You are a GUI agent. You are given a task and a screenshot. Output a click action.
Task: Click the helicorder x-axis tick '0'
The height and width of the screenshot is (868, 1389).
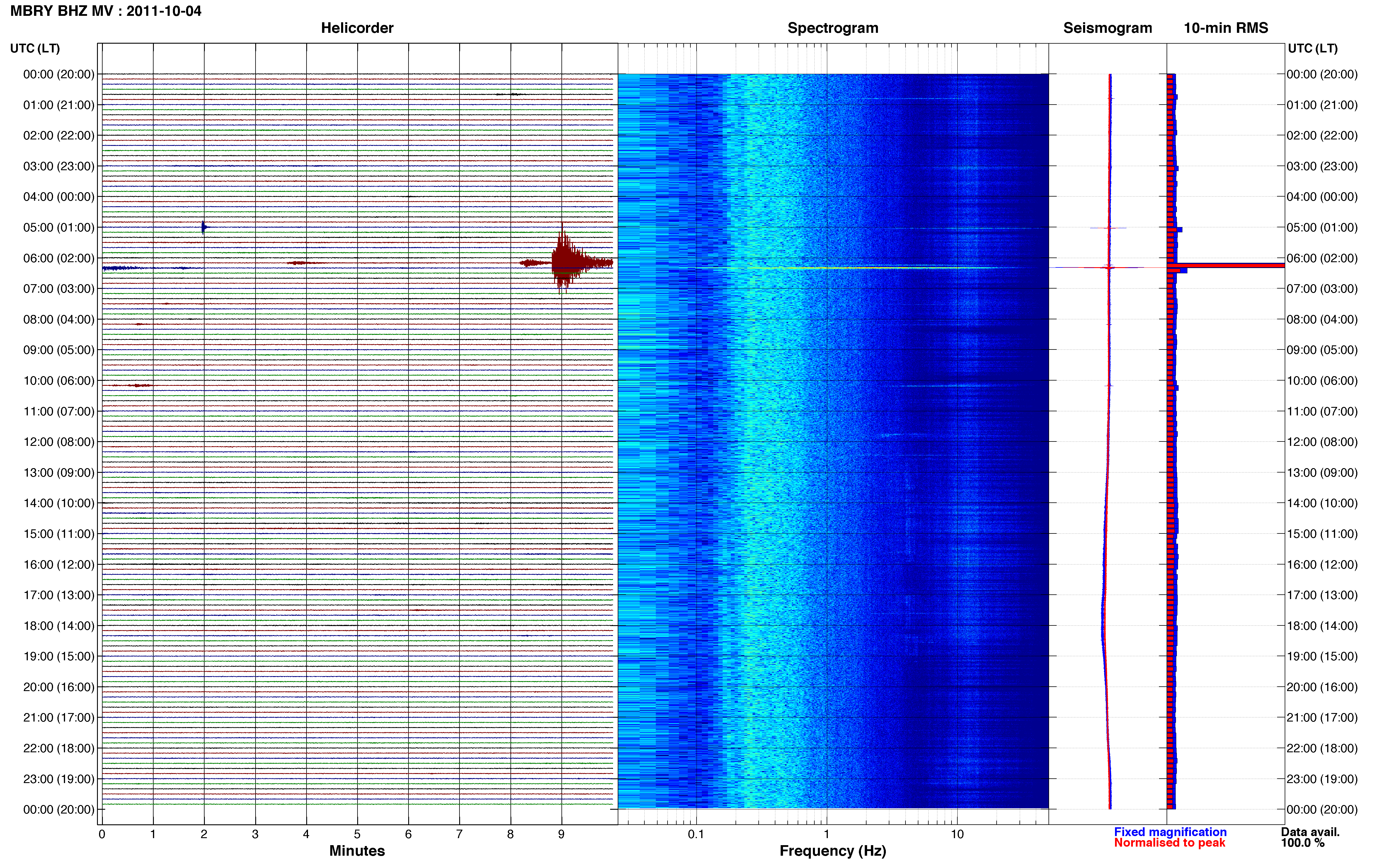click(102, 835)
